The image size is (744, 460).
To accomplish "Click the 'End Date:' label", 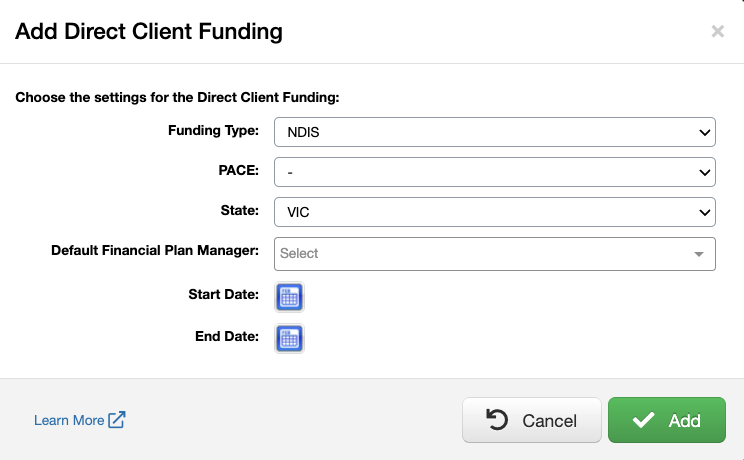I will 226,336.
